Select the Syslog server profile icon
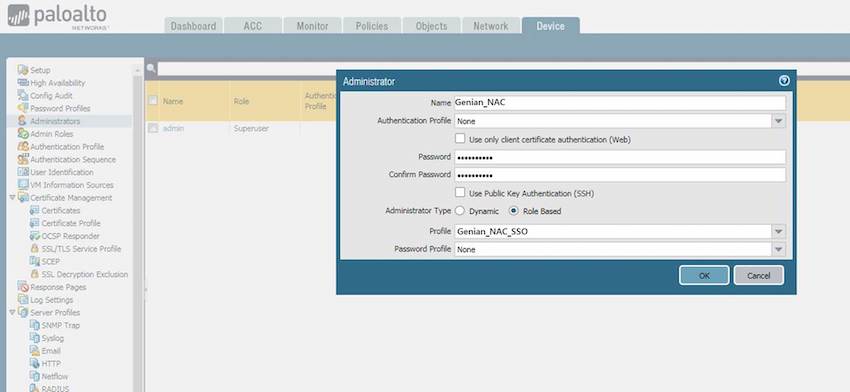Image resolution: width=850 pixels, height=392 pixels. [x=35, y=338]
